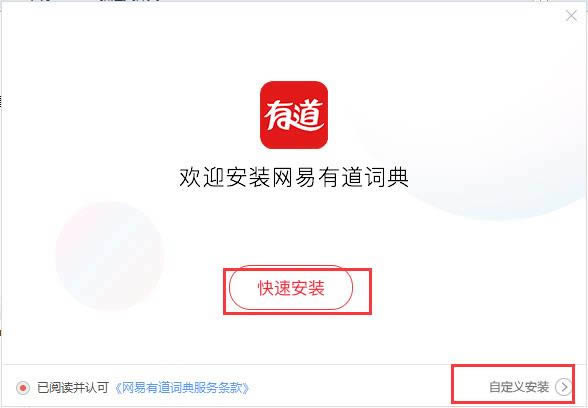The width and height of the screenshot is (588, 408).
Task: Click the circled arrow beside 自定义安装
Action: [x=564, y=387]
